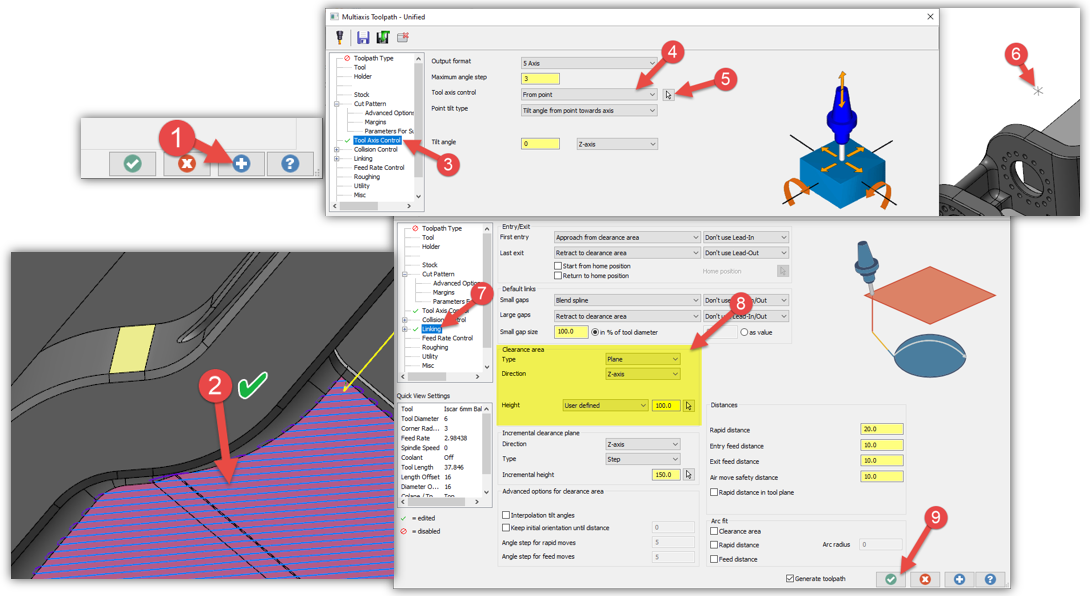Screen dimensions: 1090x596
Task: Click Rapid distance 20.0 field under Distances
Action: click(x=881, y=429)
